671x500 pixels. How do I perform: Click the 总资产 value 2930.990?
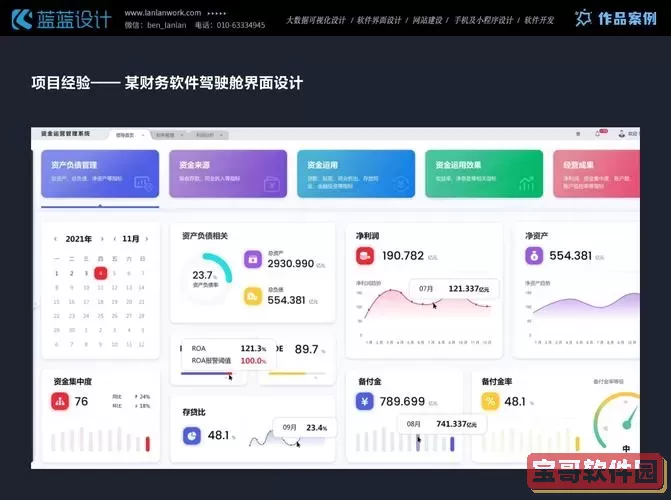pos(291,264)
